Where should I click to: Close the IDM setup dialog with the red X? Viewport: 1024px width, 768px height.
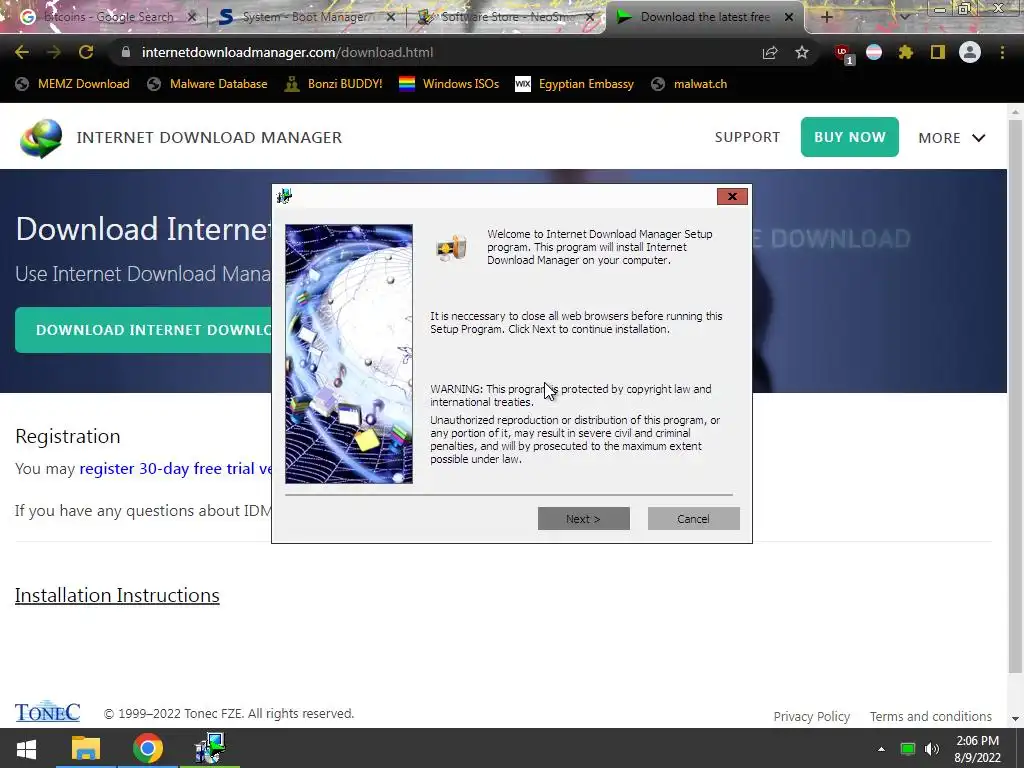[732, 197]
